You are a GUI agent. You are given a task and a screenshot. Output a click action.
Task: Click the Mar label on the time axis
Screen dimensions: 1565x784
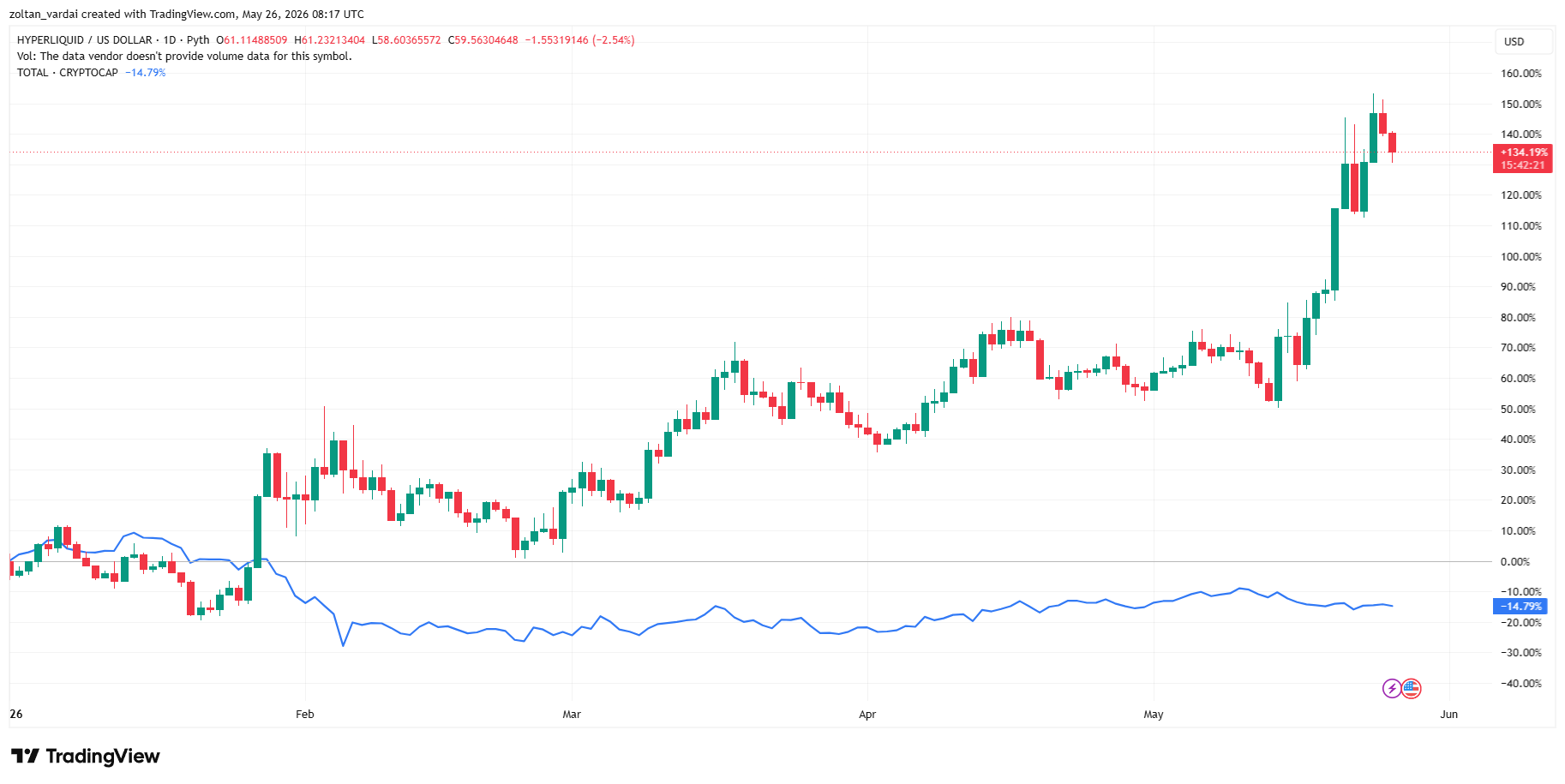click(x=572, y=714)
